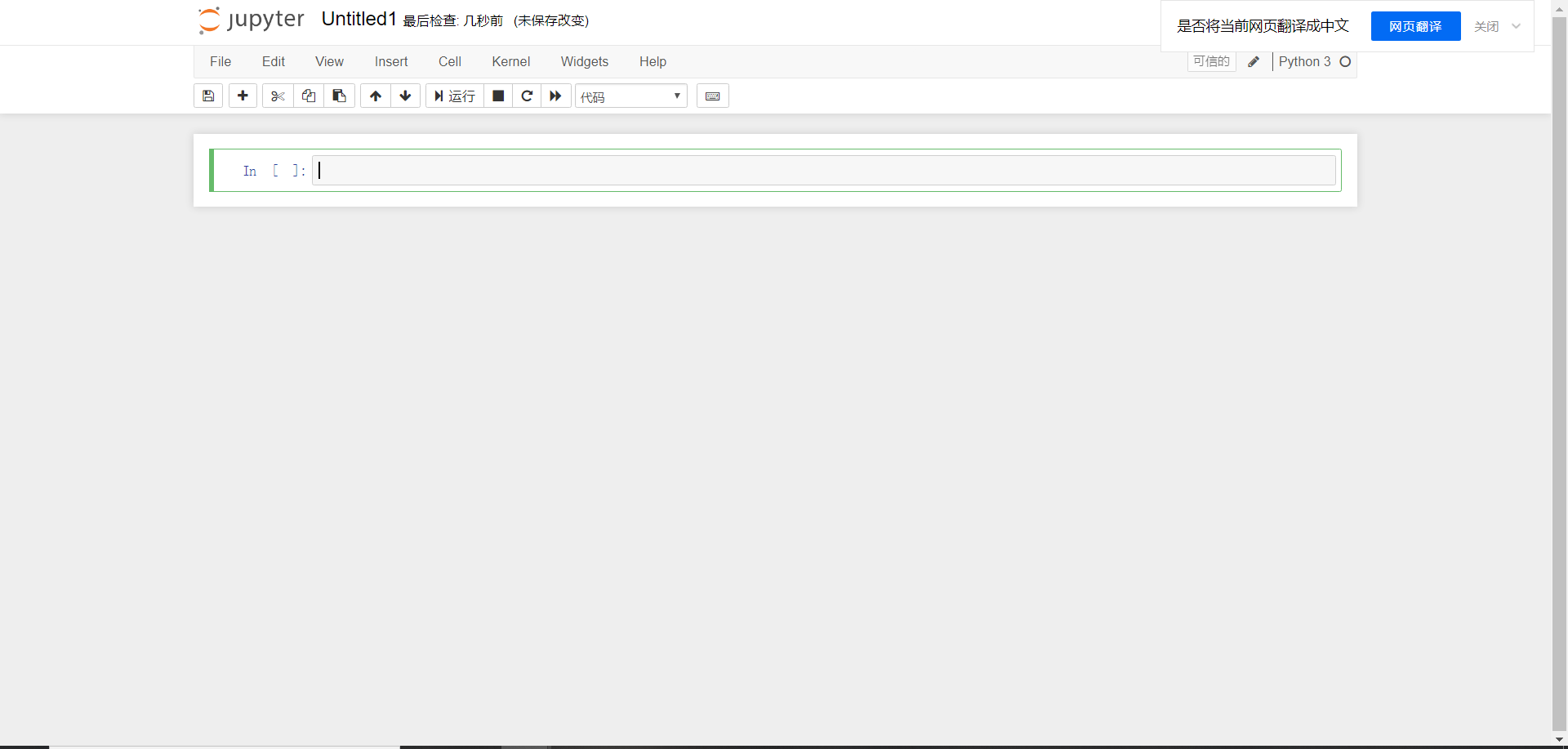This screenshot has width=1568, height=749.
Task: Click the page vertical scrollbar
Action: point(1559,374)
